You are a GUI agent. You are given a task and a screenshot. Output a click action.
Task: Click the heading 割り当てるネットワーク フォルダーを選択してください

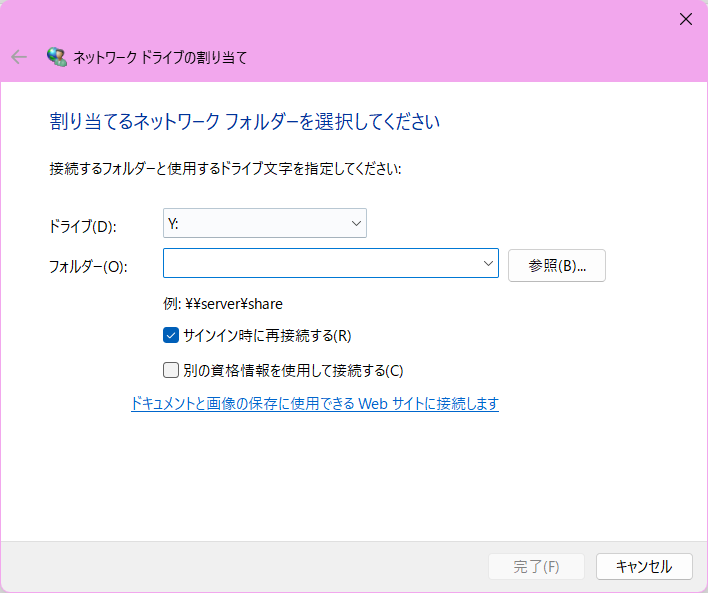click(244, 121)
